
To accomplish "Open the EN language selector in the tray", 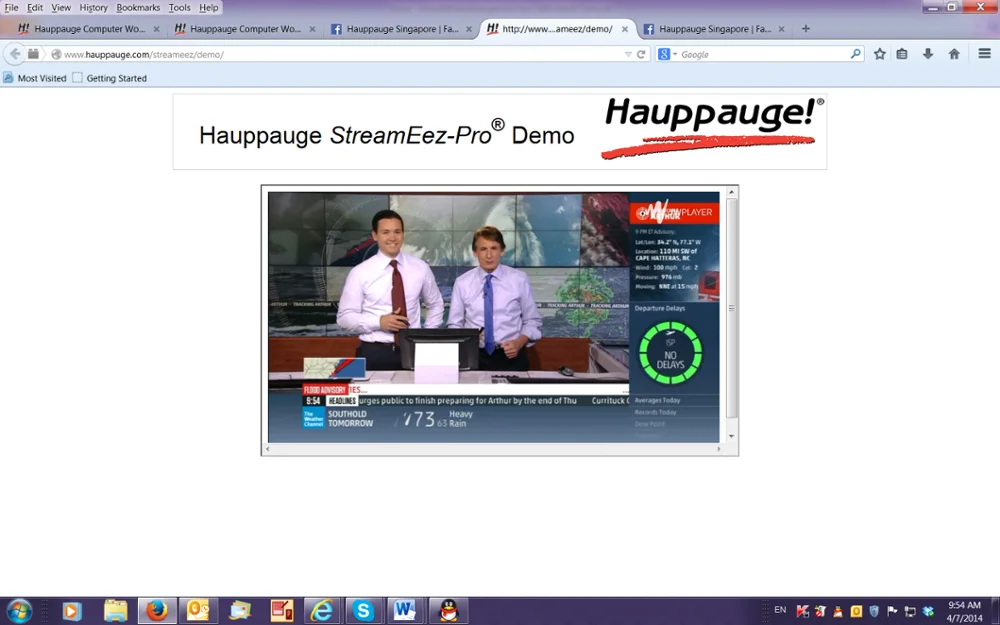I will point(779,610).
